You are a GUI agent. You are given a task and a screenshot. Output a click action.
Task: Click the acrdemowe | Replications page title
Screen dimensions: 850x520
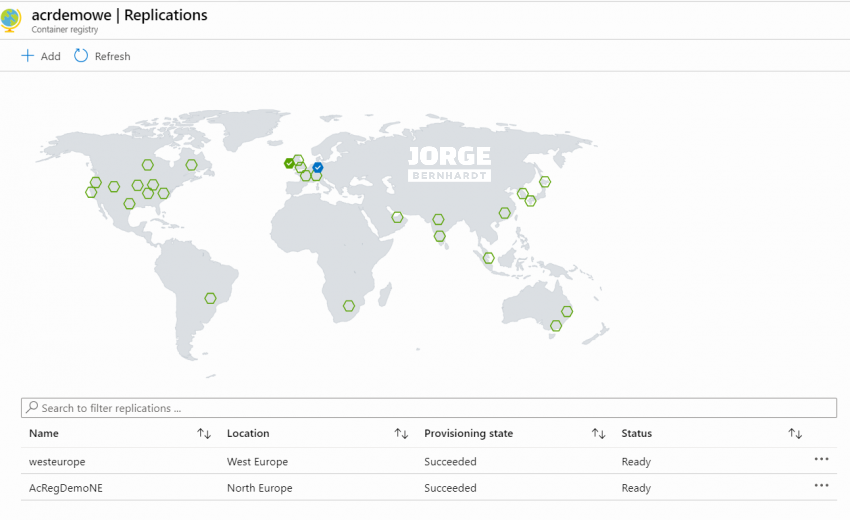tap(119, 15)
